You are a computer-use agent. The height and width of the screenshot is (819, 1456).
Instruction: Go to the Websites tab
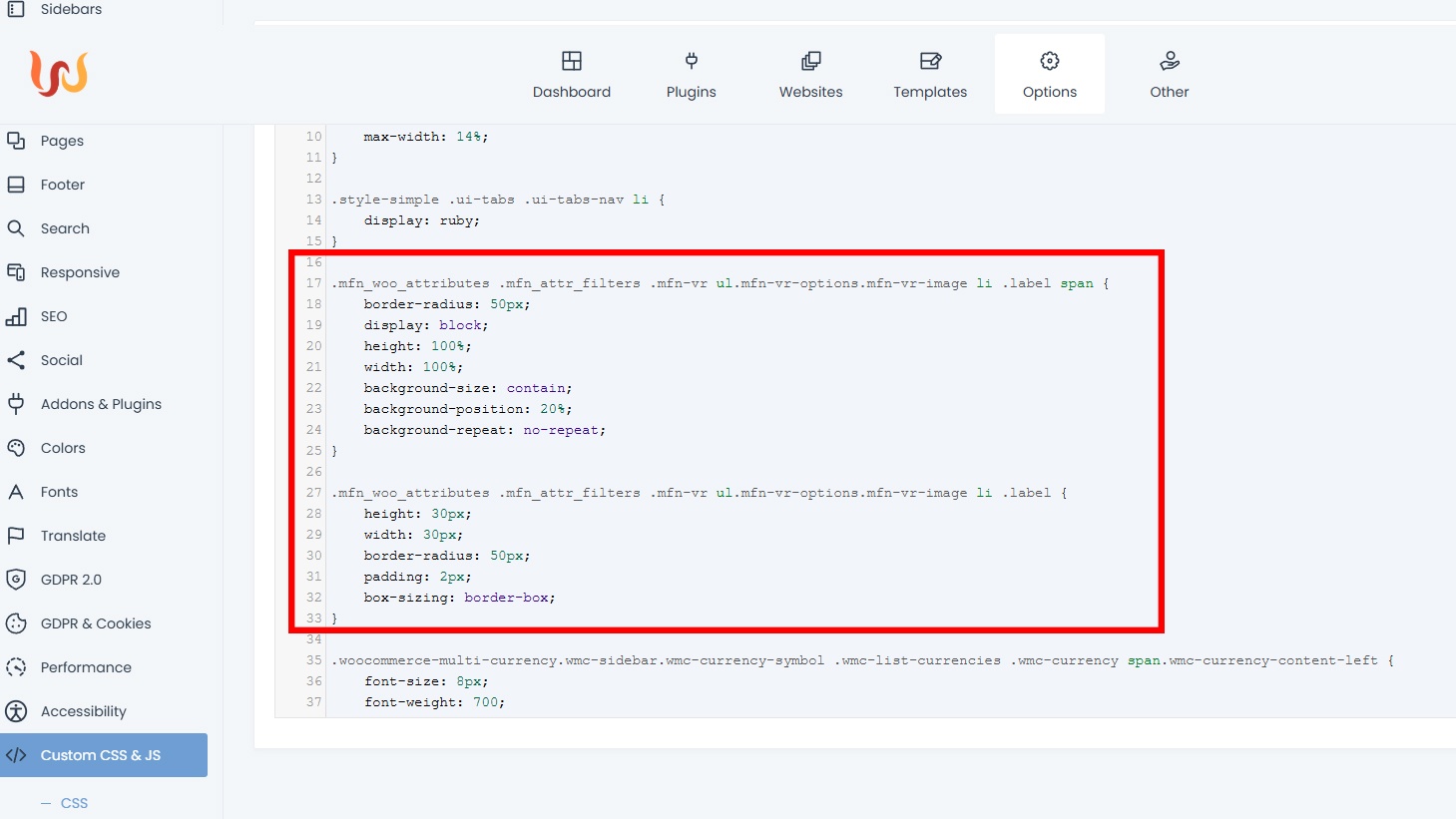(x=810, y=75)
